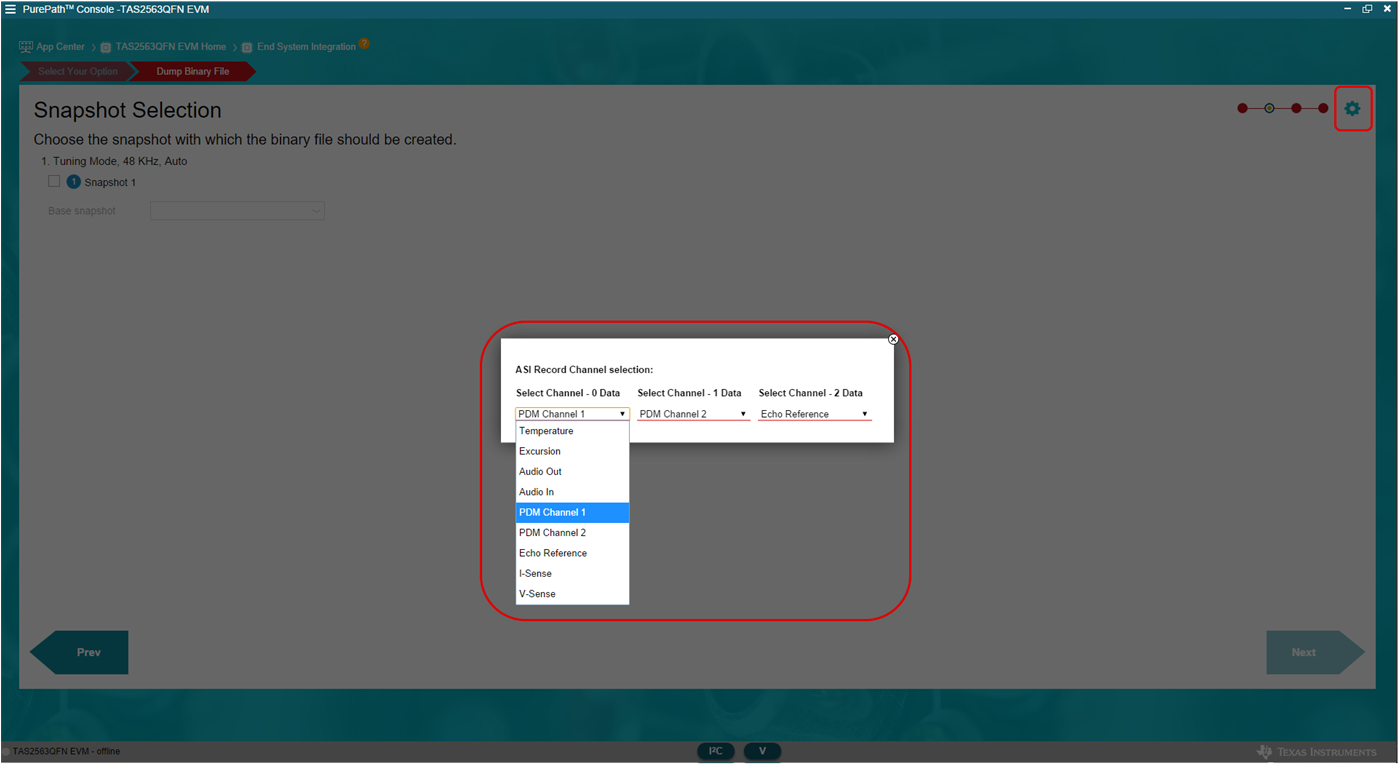Click the Snapshot 1 label

[110, 183]
